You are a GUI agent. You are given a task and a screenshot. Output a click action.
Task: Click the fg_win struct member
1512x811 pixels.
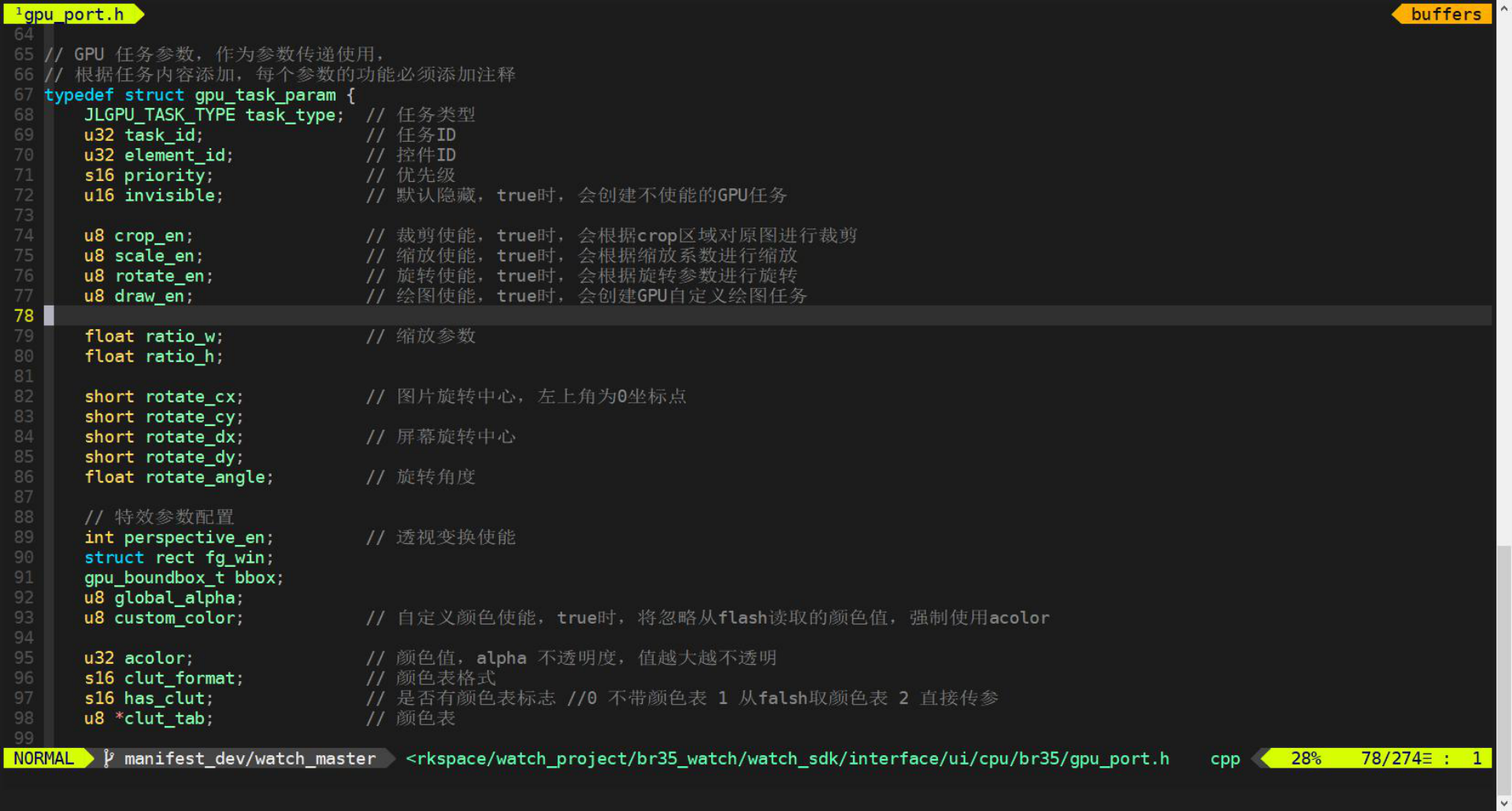click(x=235, y=557)
